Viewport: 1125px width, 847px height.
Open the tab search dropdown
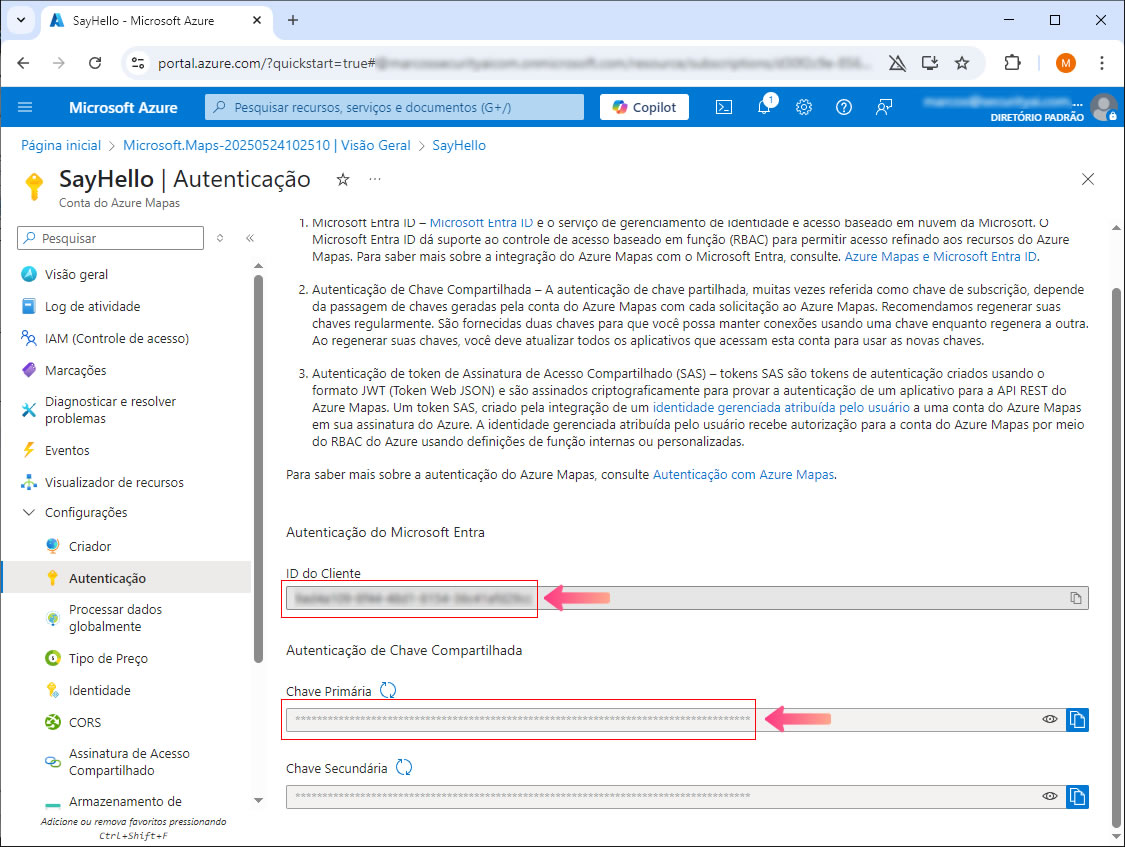pos(21,20)
